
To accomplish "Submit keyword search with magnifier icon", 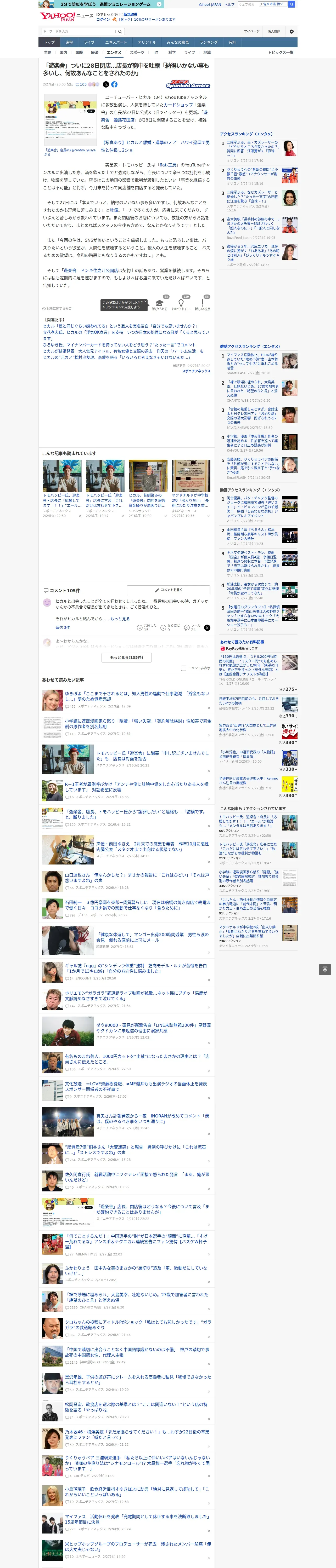I will [120, 32].
